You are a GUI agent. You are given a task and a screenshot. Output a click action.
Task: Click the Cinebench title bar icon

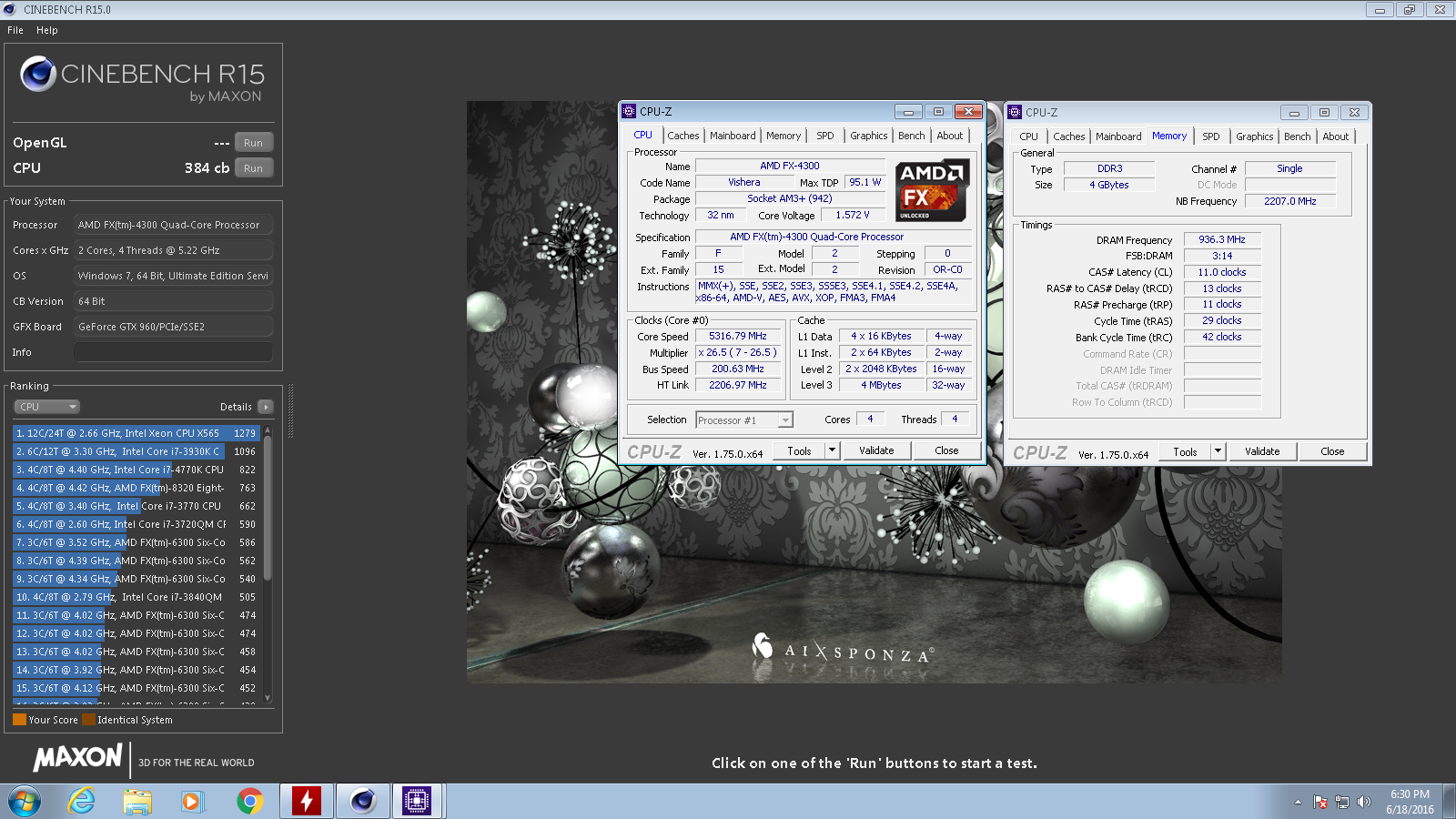[x=10, y=9]
